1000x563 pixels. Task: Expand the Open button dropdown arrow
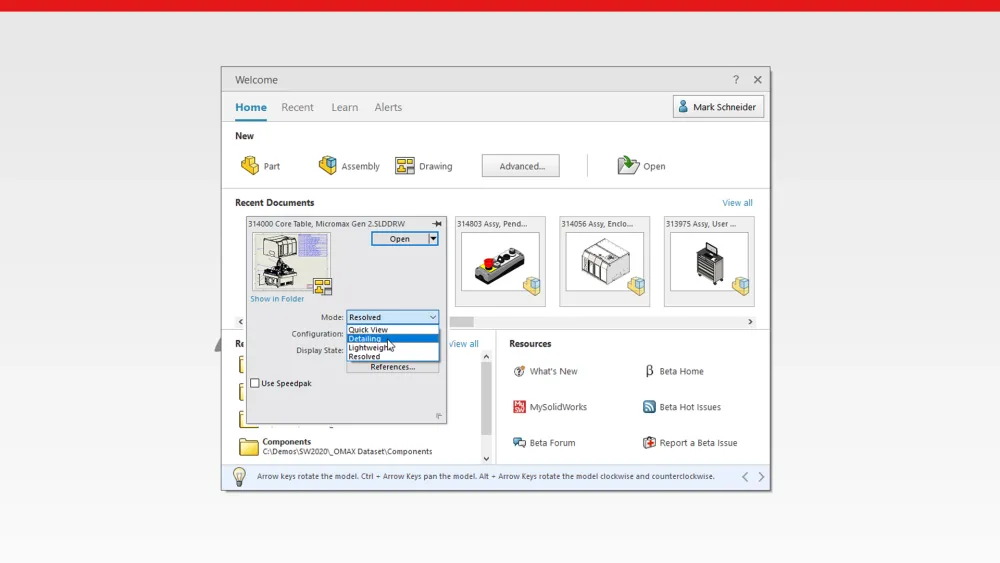tap(433, 238)
